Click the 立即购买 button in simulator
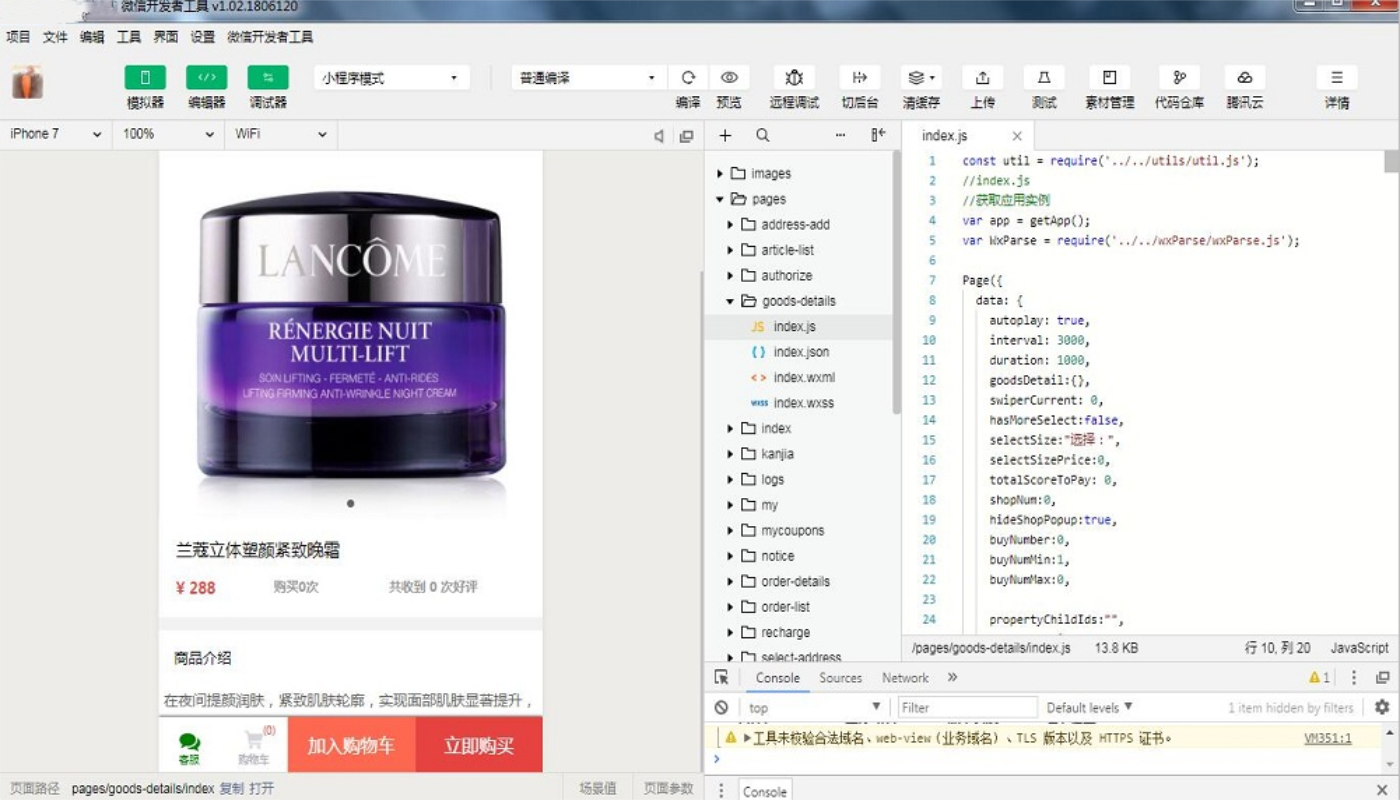 click(x=479, y=745)
